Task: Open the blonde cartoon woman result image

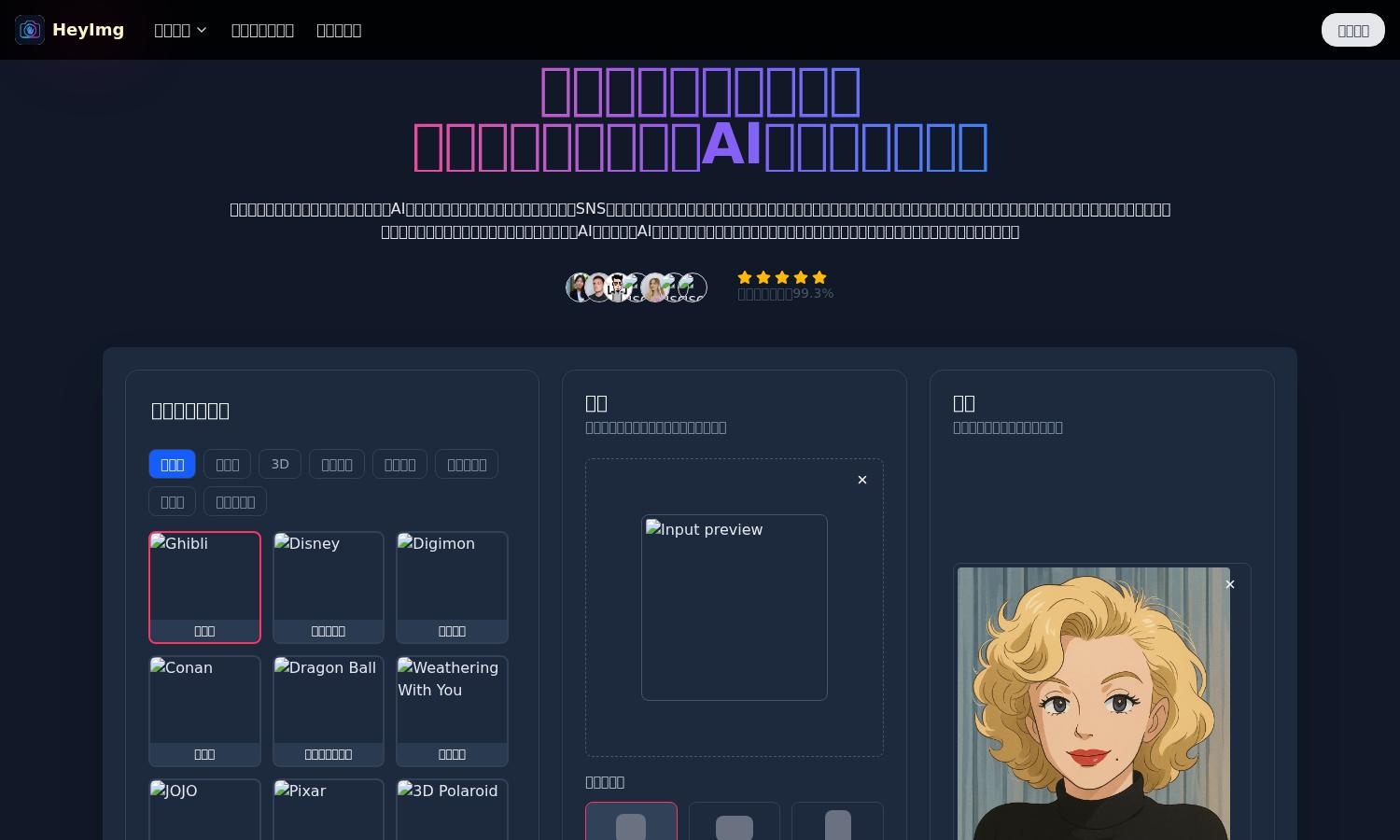Action: coord(1094,704)
